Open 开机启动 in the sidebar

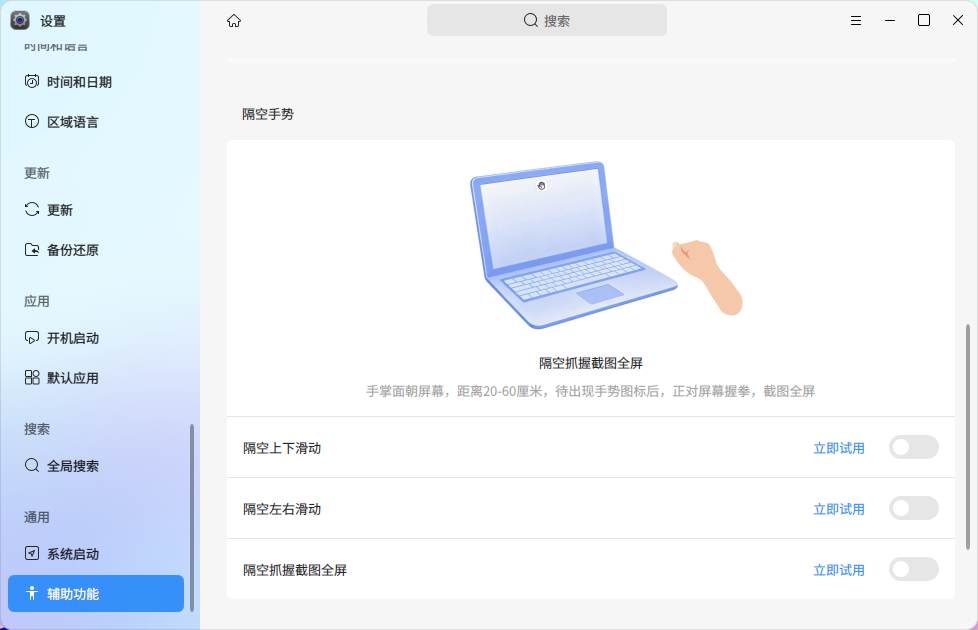pyautogui.click(x=96, y=338)
